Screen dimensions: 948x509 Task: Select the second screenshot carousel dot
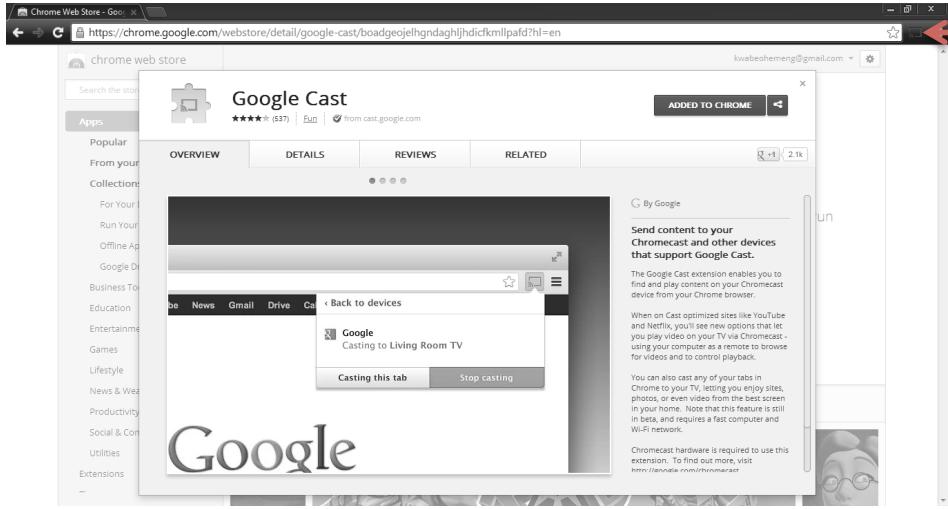click(382, 181)
